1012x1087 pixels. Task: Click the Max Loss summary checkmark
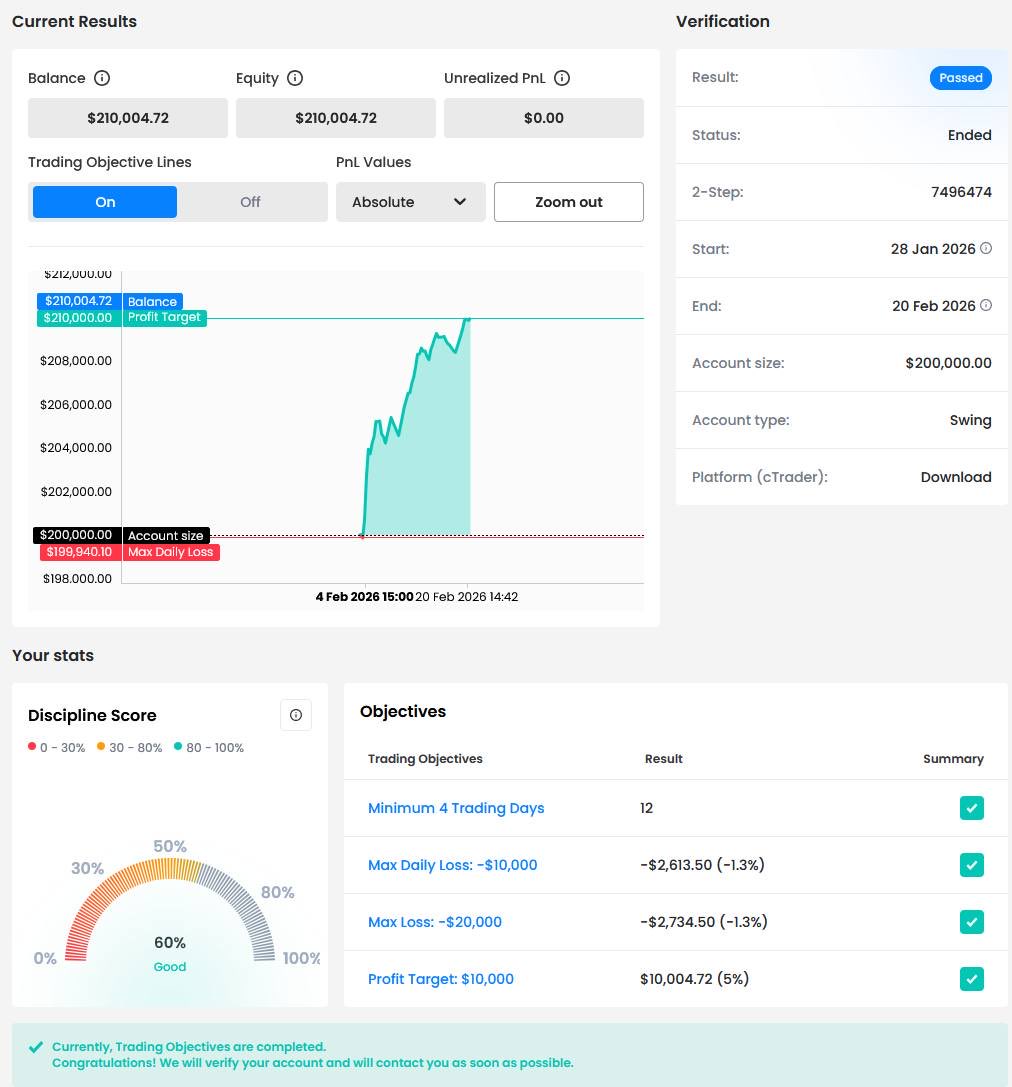tap(972, 921)
